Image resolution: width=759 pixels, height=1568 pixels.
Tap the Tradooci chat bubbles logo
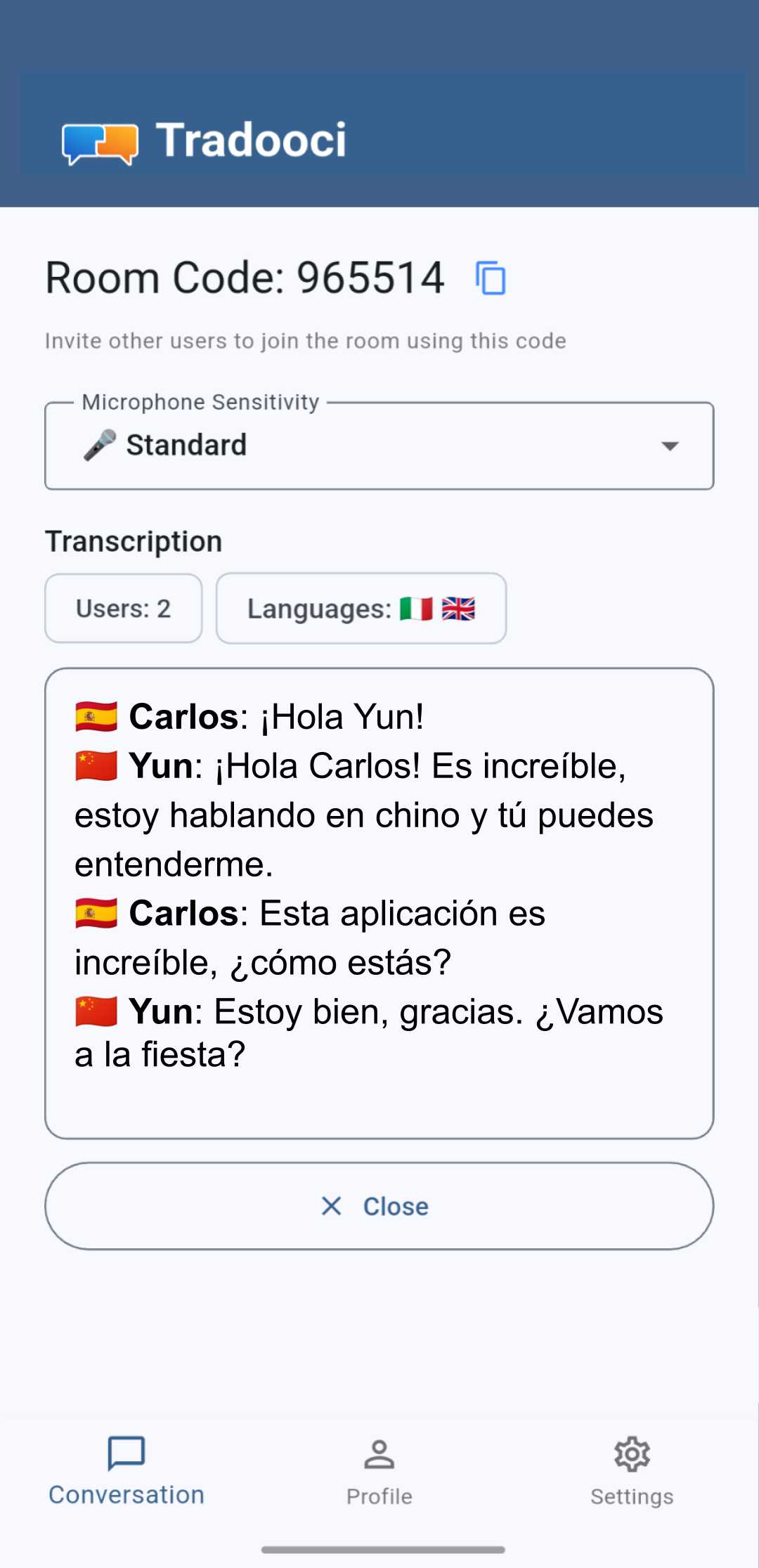point(100,143)
